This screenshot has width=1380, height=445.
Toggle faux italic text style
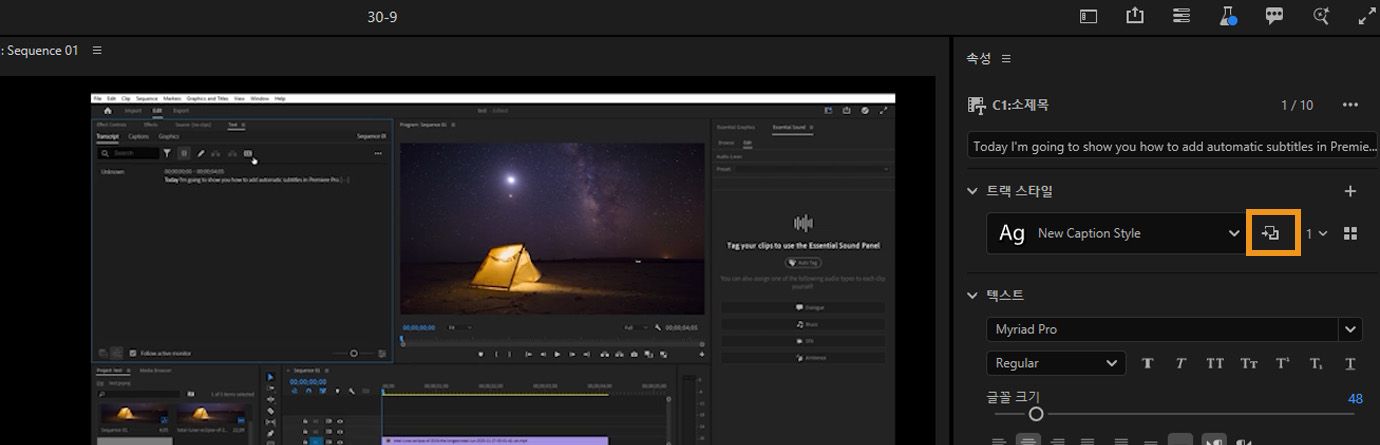1181,363
